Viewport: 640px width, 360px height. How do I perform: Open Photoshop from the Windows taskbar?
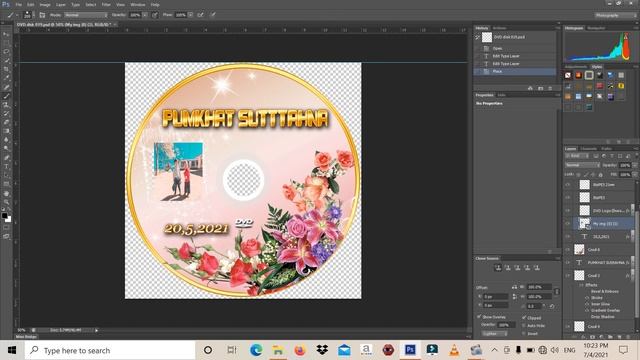tap(410, 350)
